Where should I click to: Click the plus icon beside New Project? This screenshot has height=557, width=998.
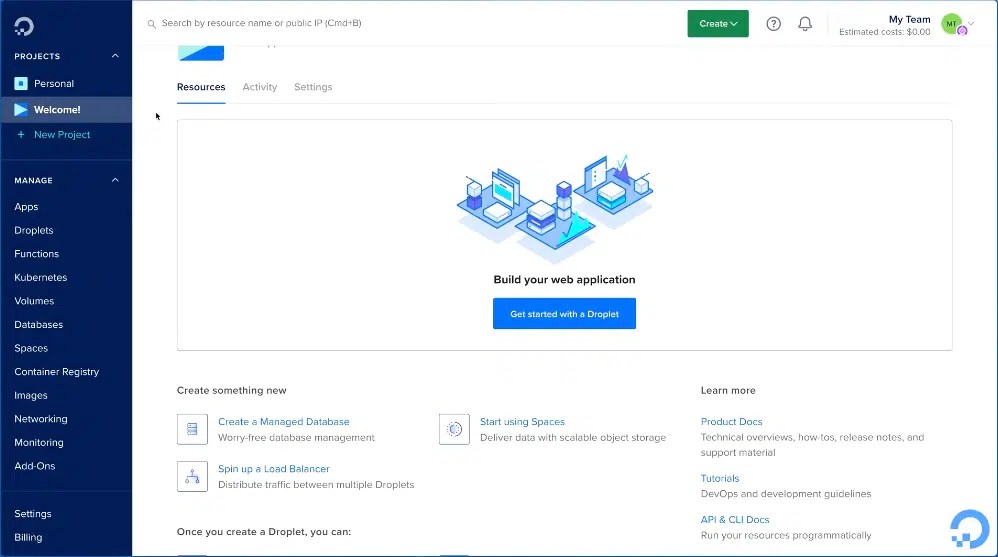[x=21, y=134]
